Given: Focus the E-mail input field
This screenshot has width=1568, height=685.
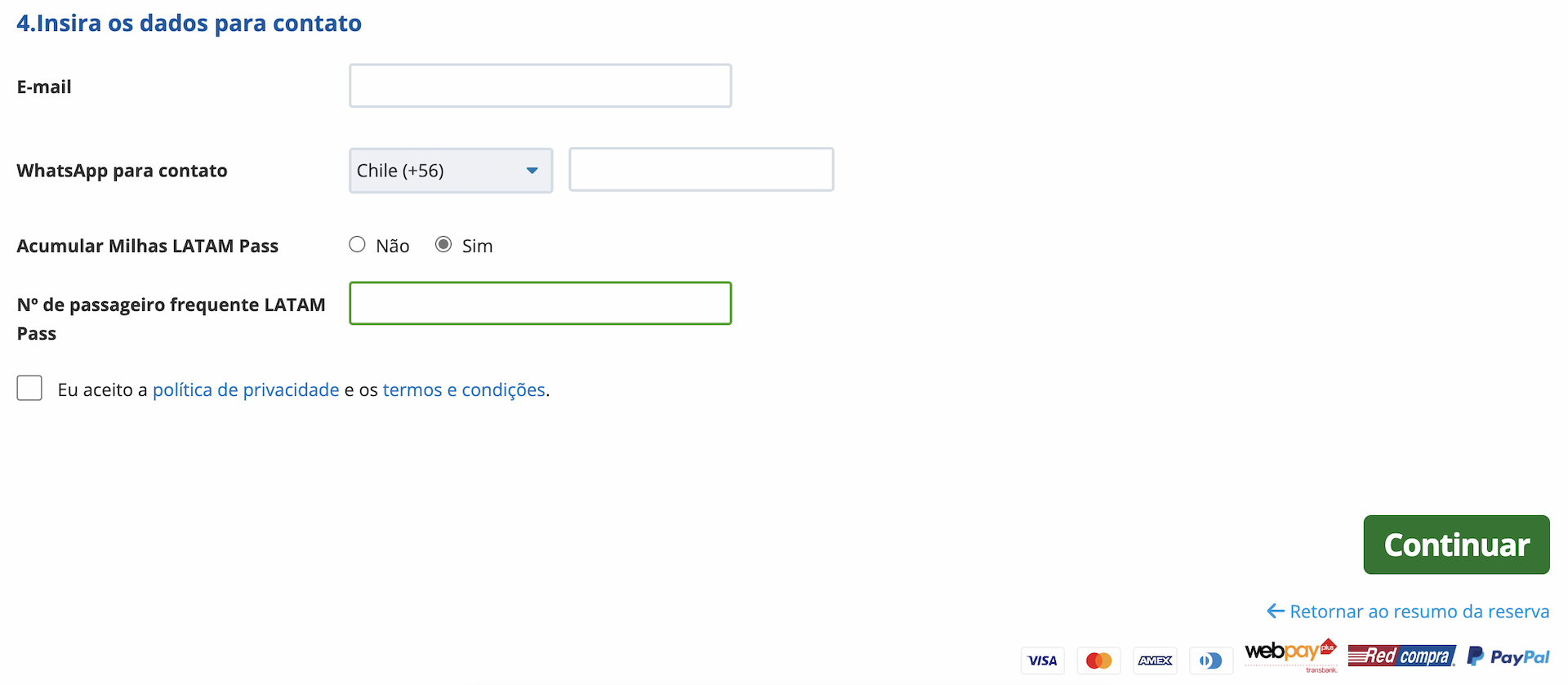Looking at the screenshot, I should pos(540,86).
